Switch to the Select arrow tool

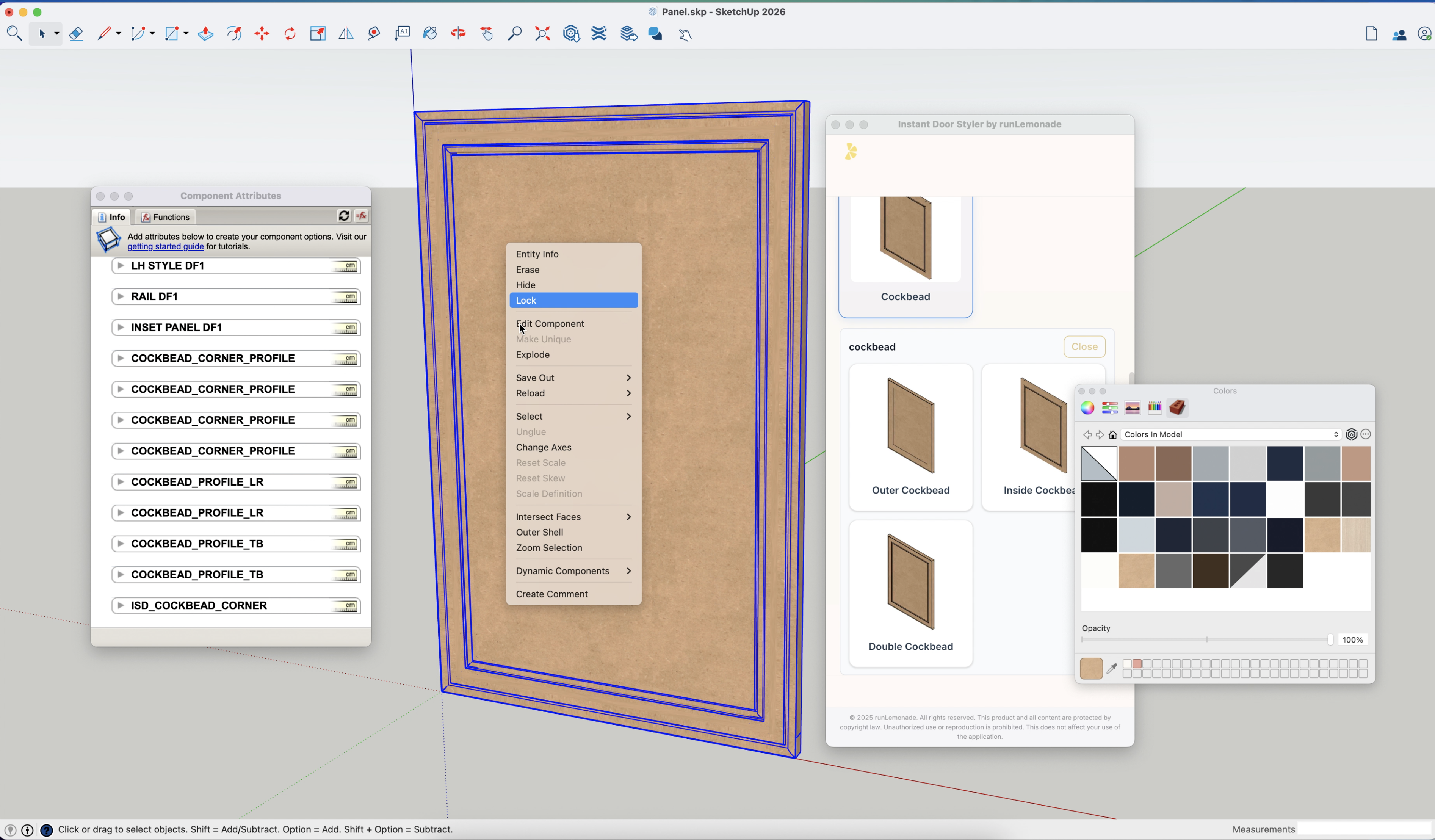tap(42, 34)
